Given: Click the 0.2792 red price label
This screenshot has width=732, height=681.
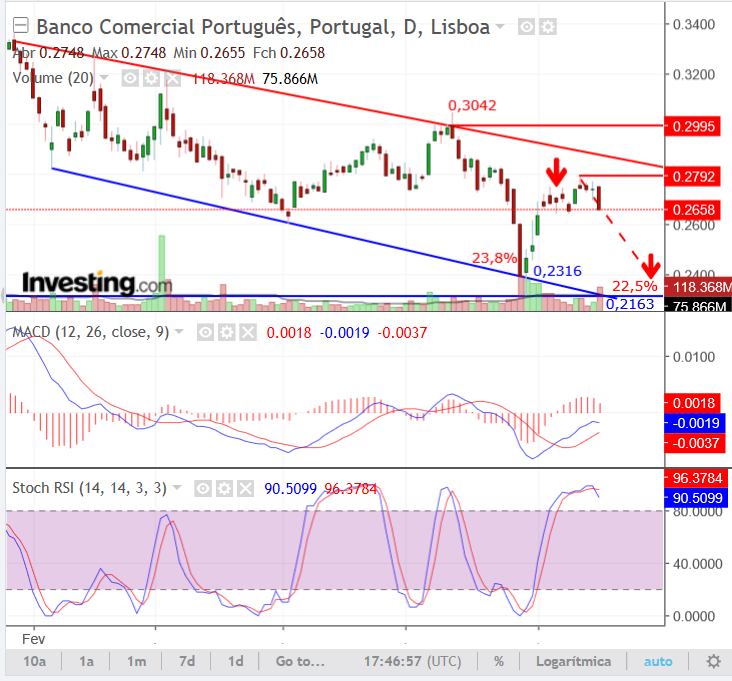Looking at the screenshot, I should pos(693,176).
